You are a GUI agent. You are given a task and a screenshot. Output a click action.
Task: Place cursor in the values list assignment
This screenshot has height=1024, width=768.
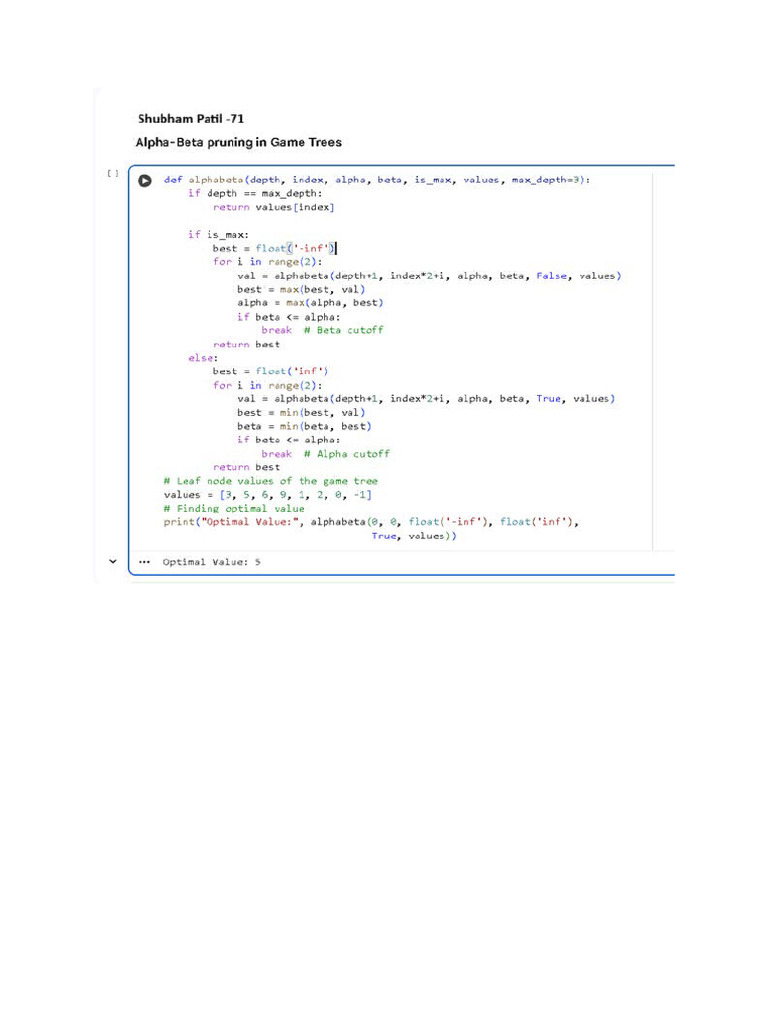267,495
